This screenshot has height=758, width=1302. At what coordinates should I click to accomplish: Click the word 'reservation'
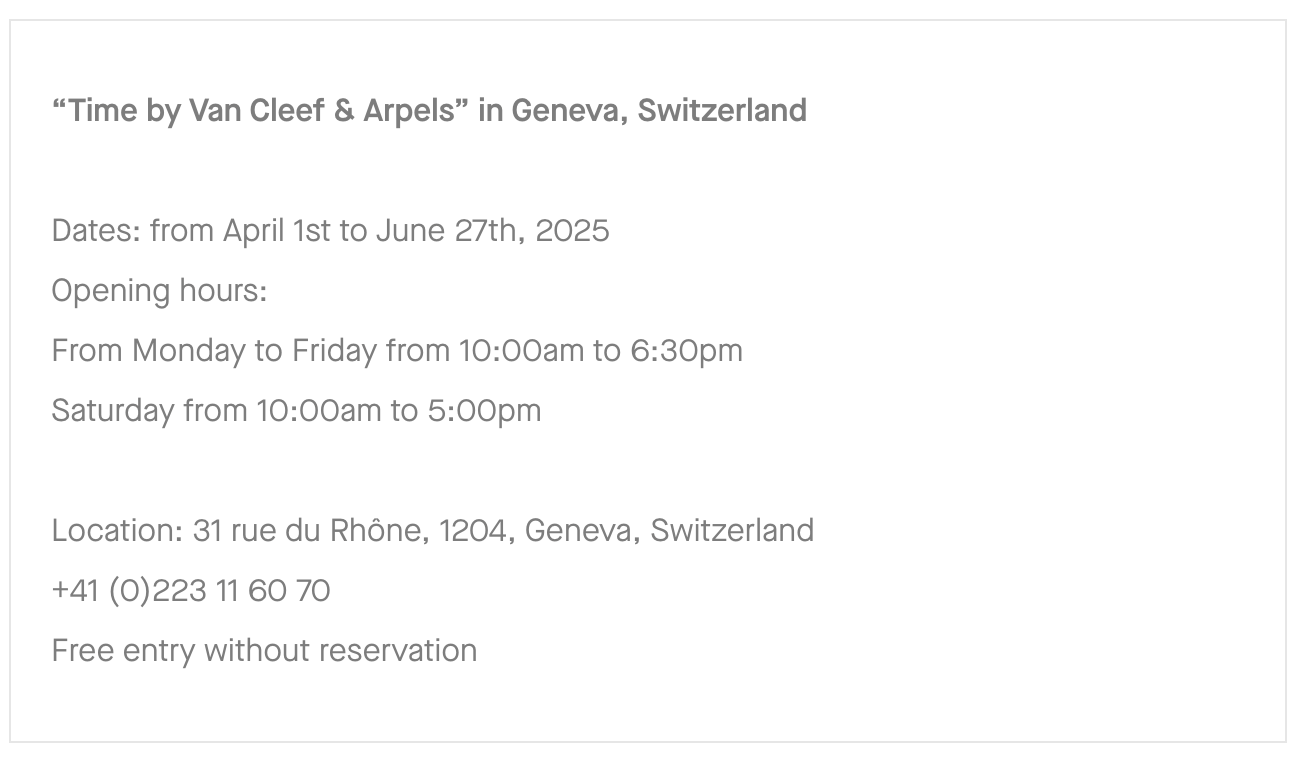pyautogui.click(x=398, y=651)
